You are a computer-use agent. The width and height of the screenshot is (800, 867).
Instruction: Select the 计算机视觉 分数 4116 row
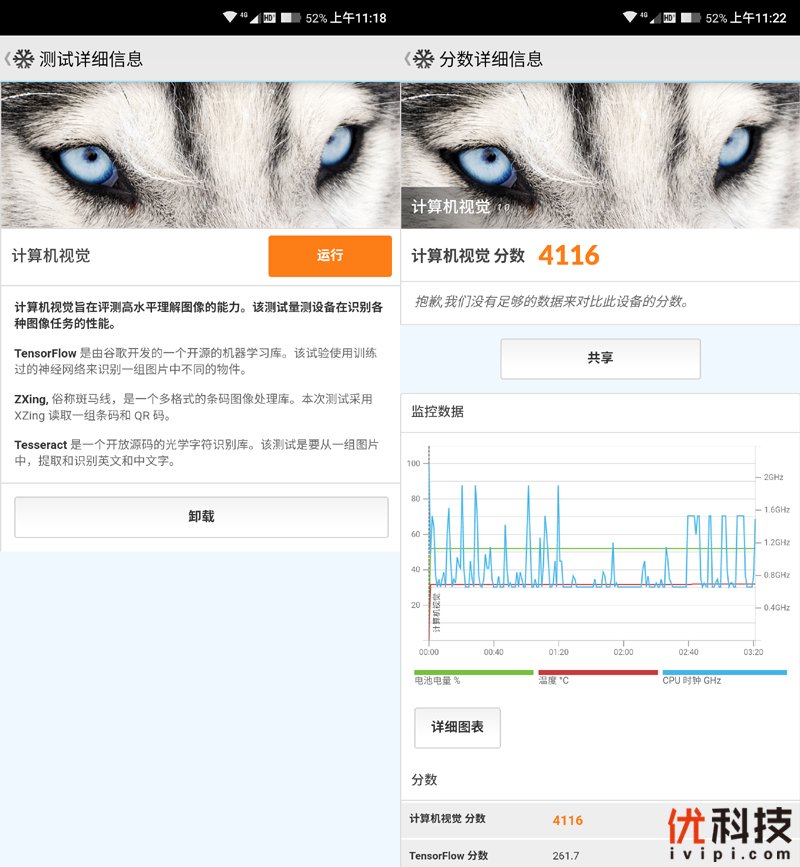coord(600,819)
